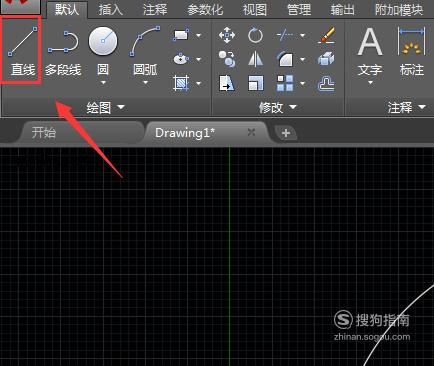Open the dropdown under 文字 tool

tap(370, 82)
